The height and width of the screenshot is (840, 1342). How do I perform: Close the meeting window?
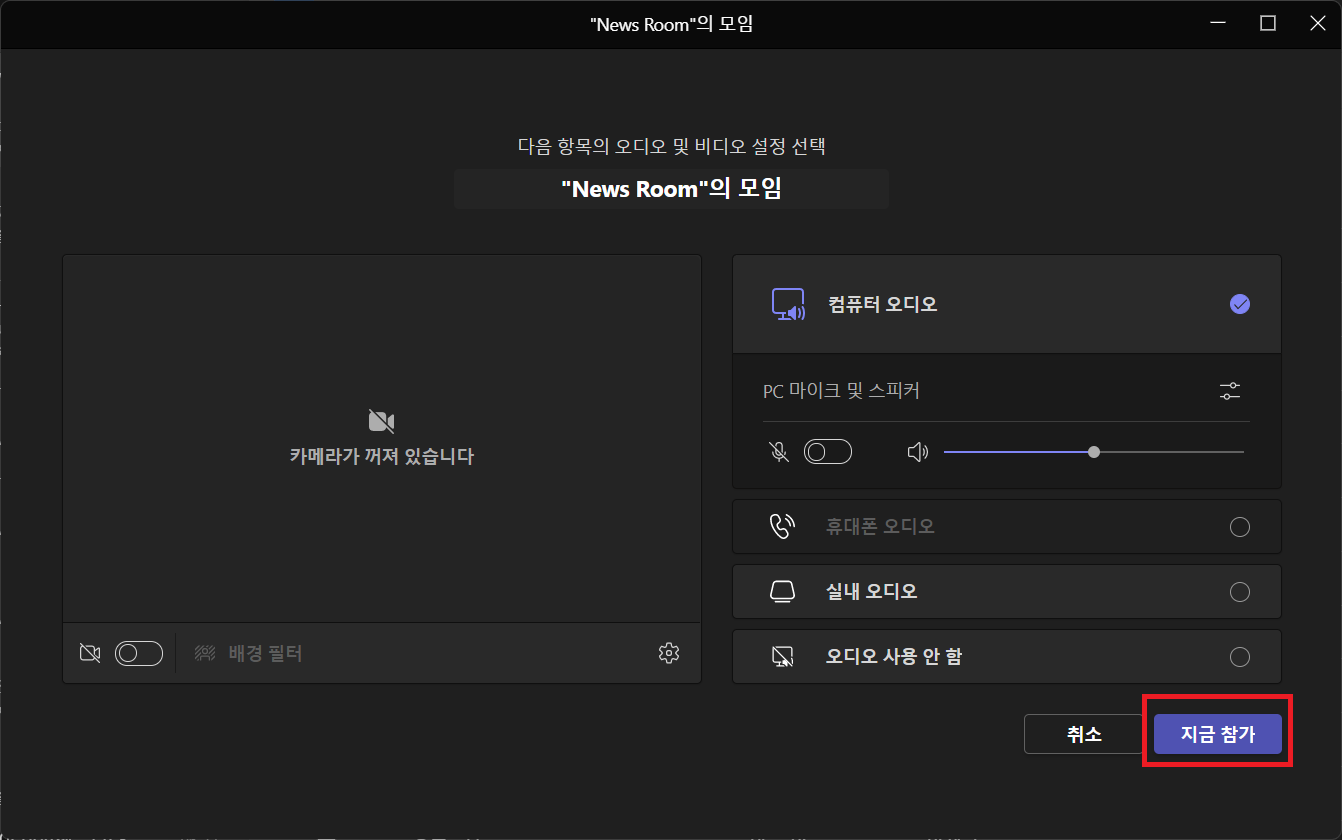tap(1318, 23)
